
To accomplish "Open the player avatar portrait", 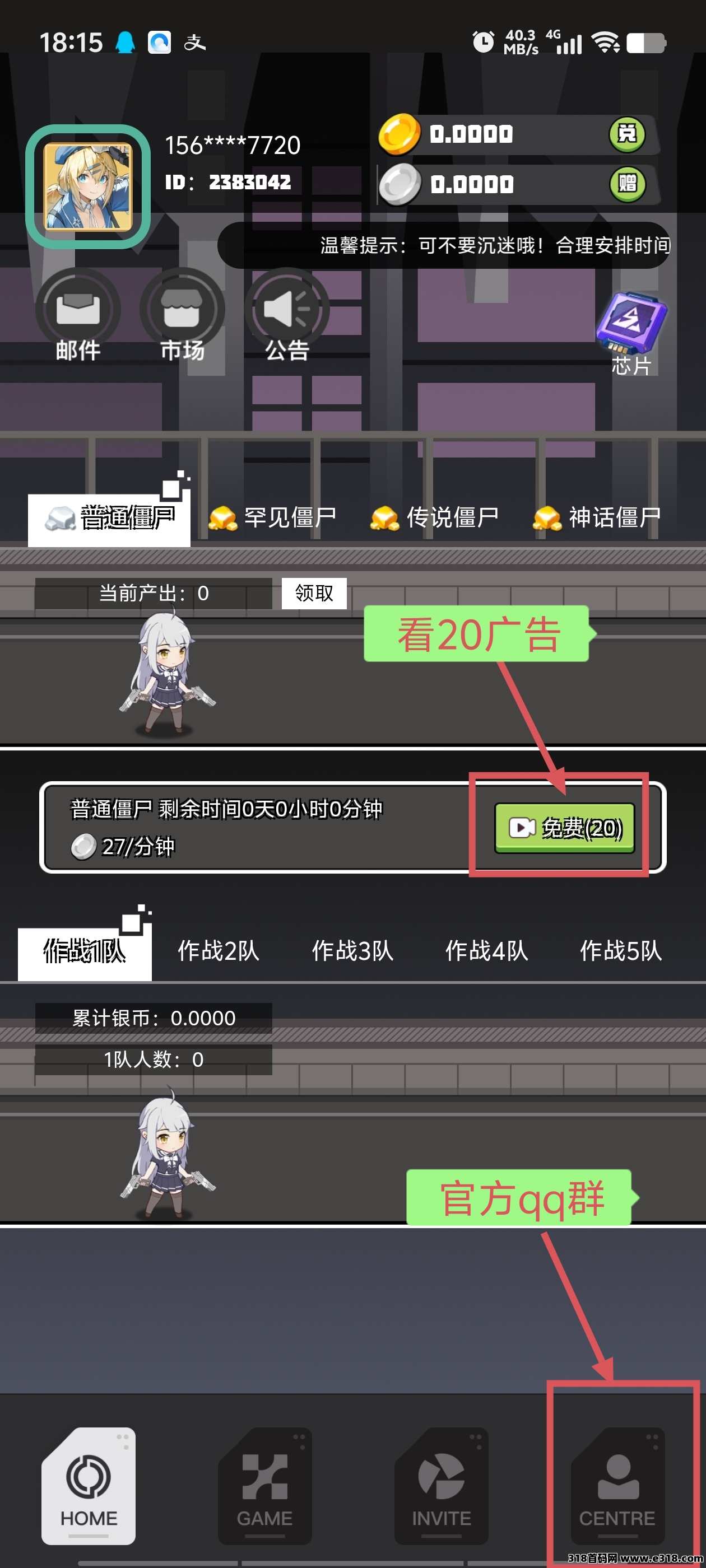I will [x=89, y=187].
